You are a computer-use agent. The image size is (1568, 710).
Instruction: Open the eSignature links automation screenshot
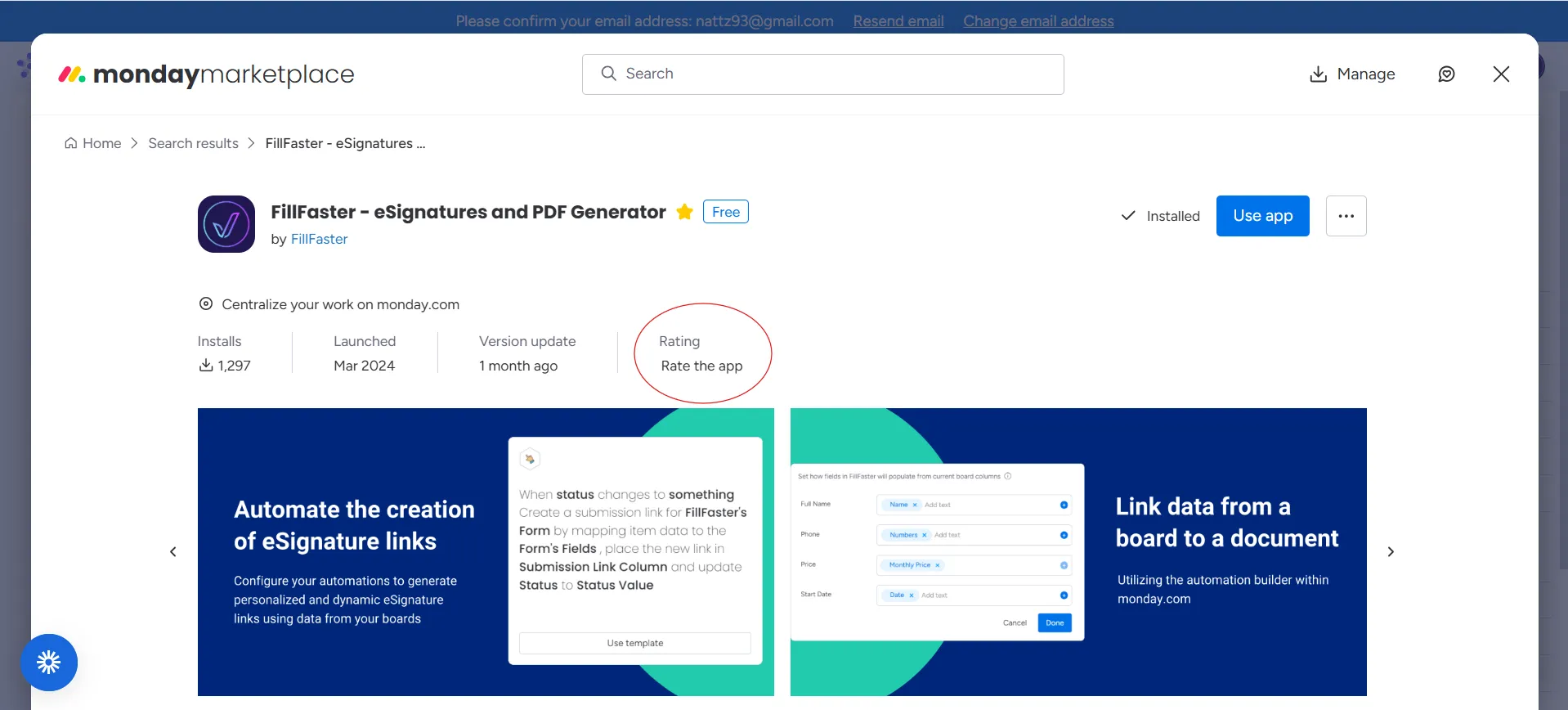(486, 552)
